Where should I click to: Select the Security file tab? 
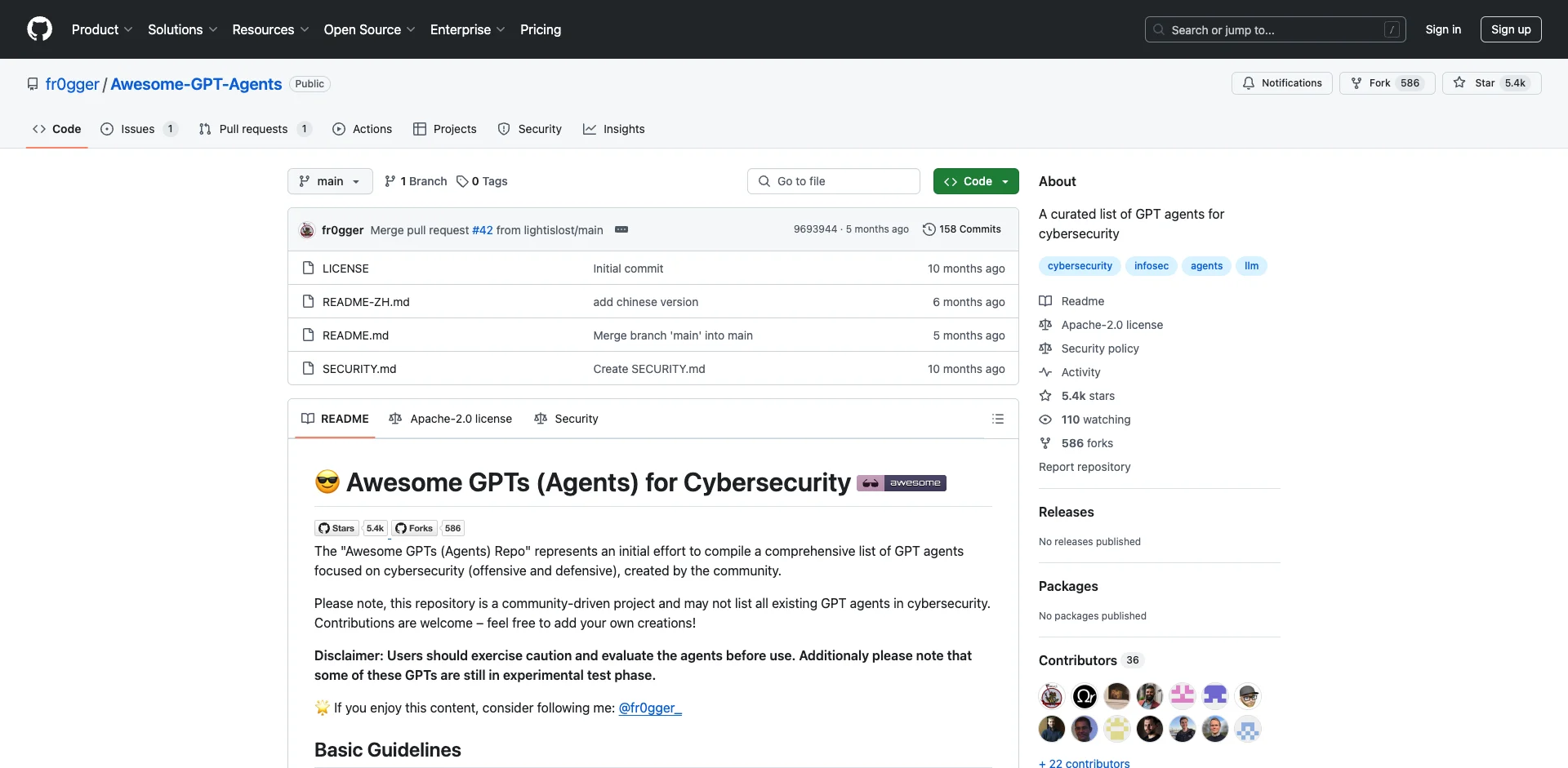[566, 419]
